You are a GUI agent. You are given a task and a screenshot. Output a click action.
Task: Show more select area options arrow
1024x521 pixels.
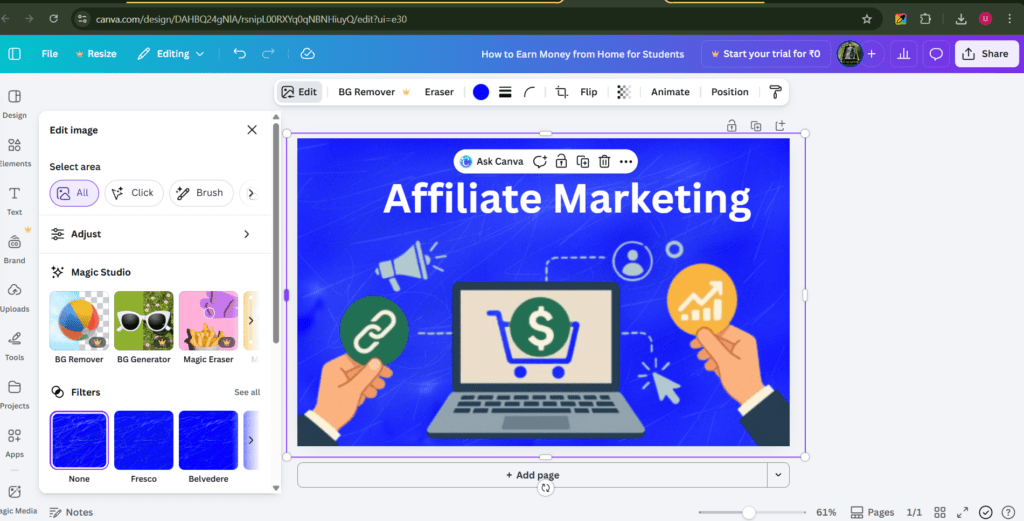pos(251,193)
